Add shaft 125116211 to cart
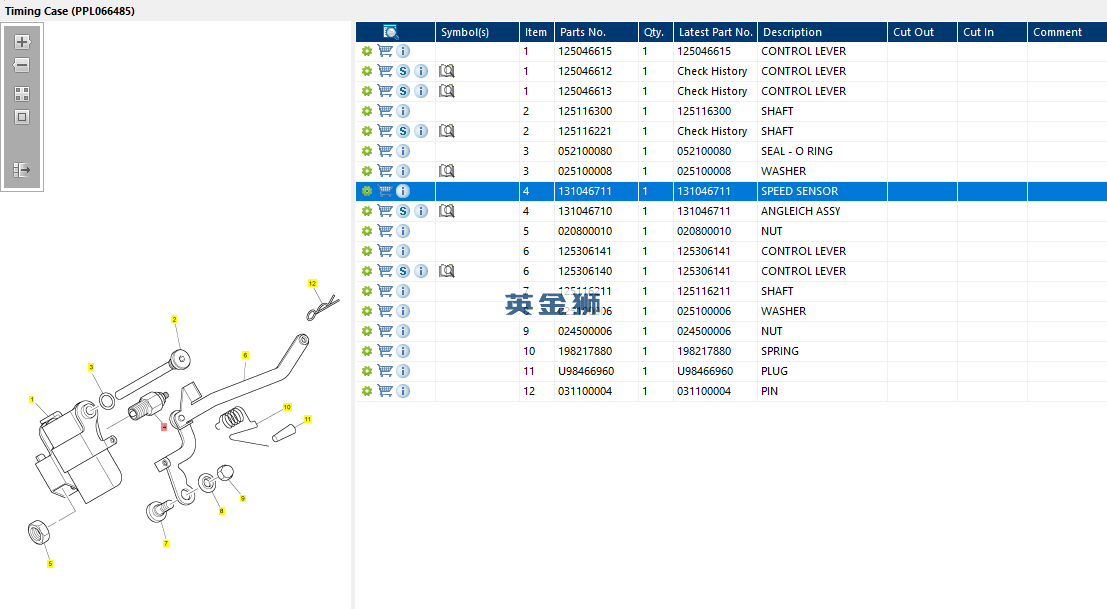Viewport: 1107px width, 609px height. click(385, 291)
